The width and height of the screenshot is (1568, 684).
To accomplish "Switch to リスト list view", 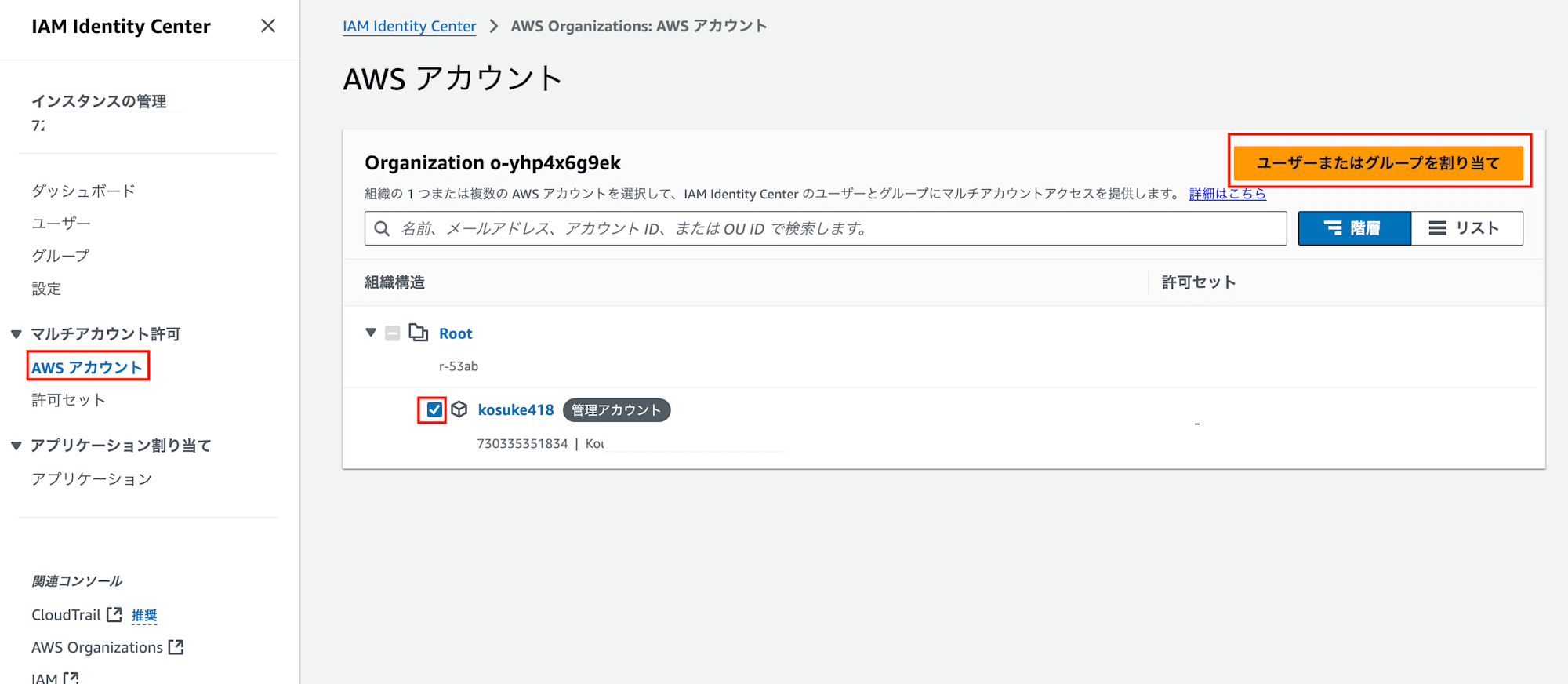I will (1467, 228).
